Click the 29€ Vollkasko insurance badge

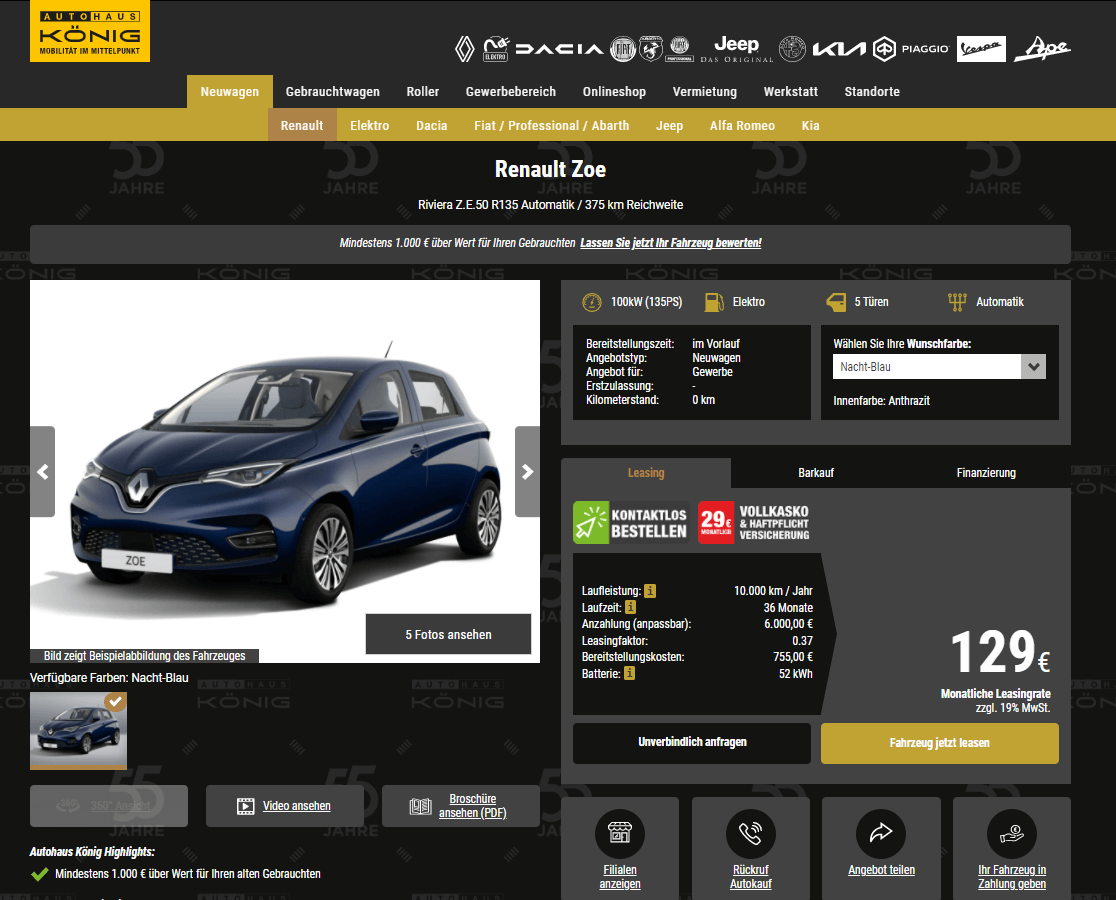754,523
